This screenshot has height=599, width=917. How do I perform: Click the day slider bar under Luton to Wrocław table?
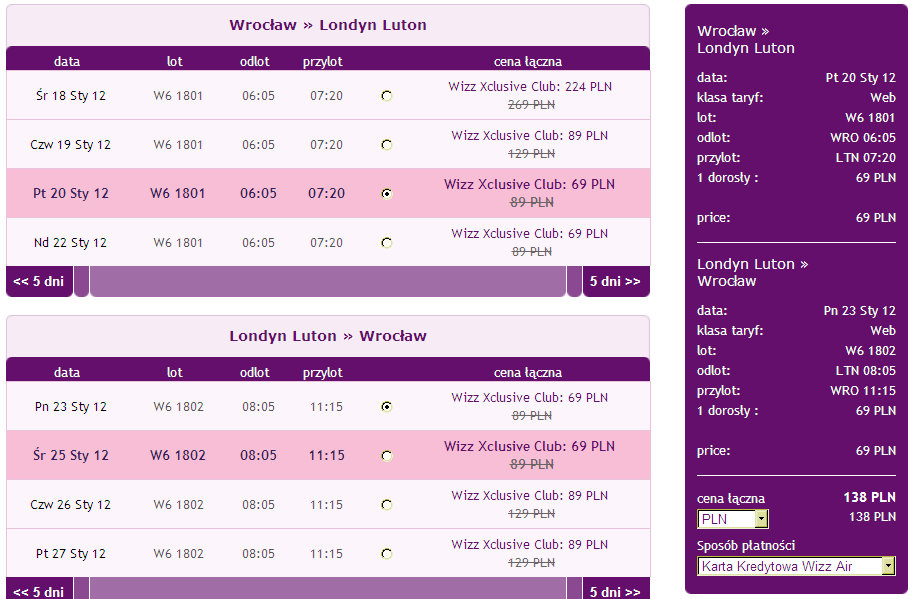click(328, 588)
